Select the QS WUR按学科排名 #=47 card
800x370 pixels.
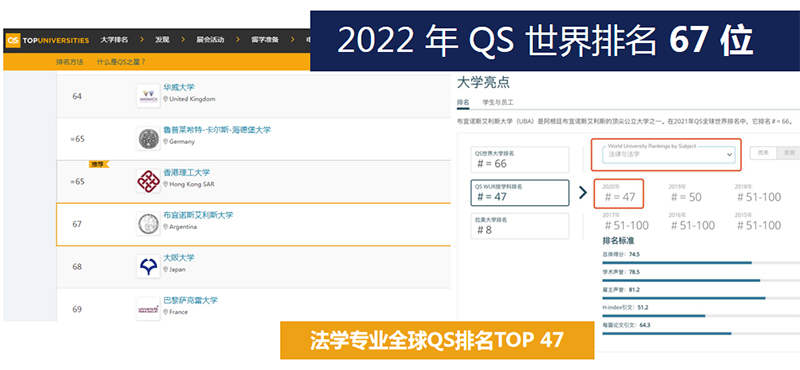519,193
